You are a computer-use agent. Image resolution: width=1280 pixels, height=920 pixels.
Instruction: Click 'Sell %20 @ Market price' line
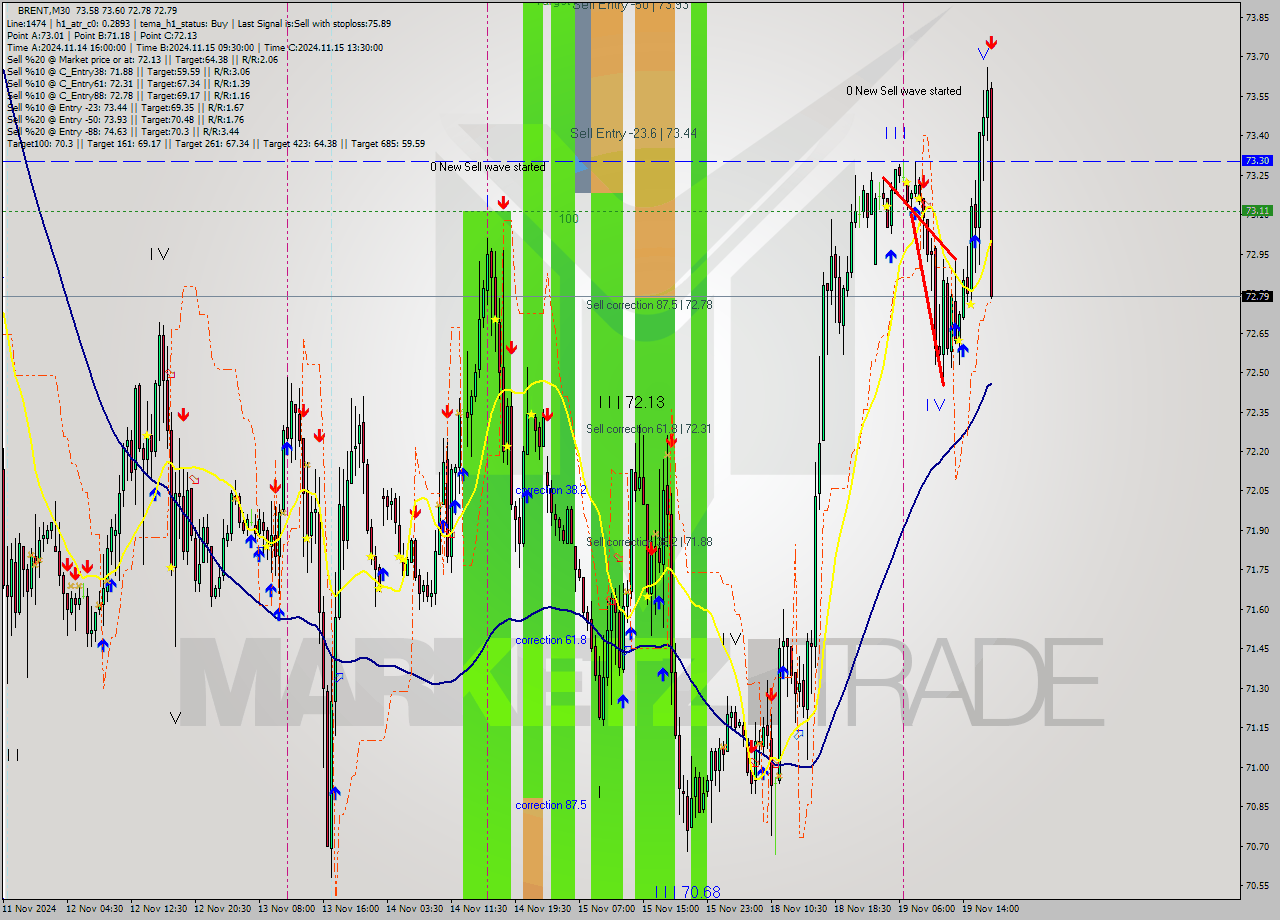[x=141, y=59]
